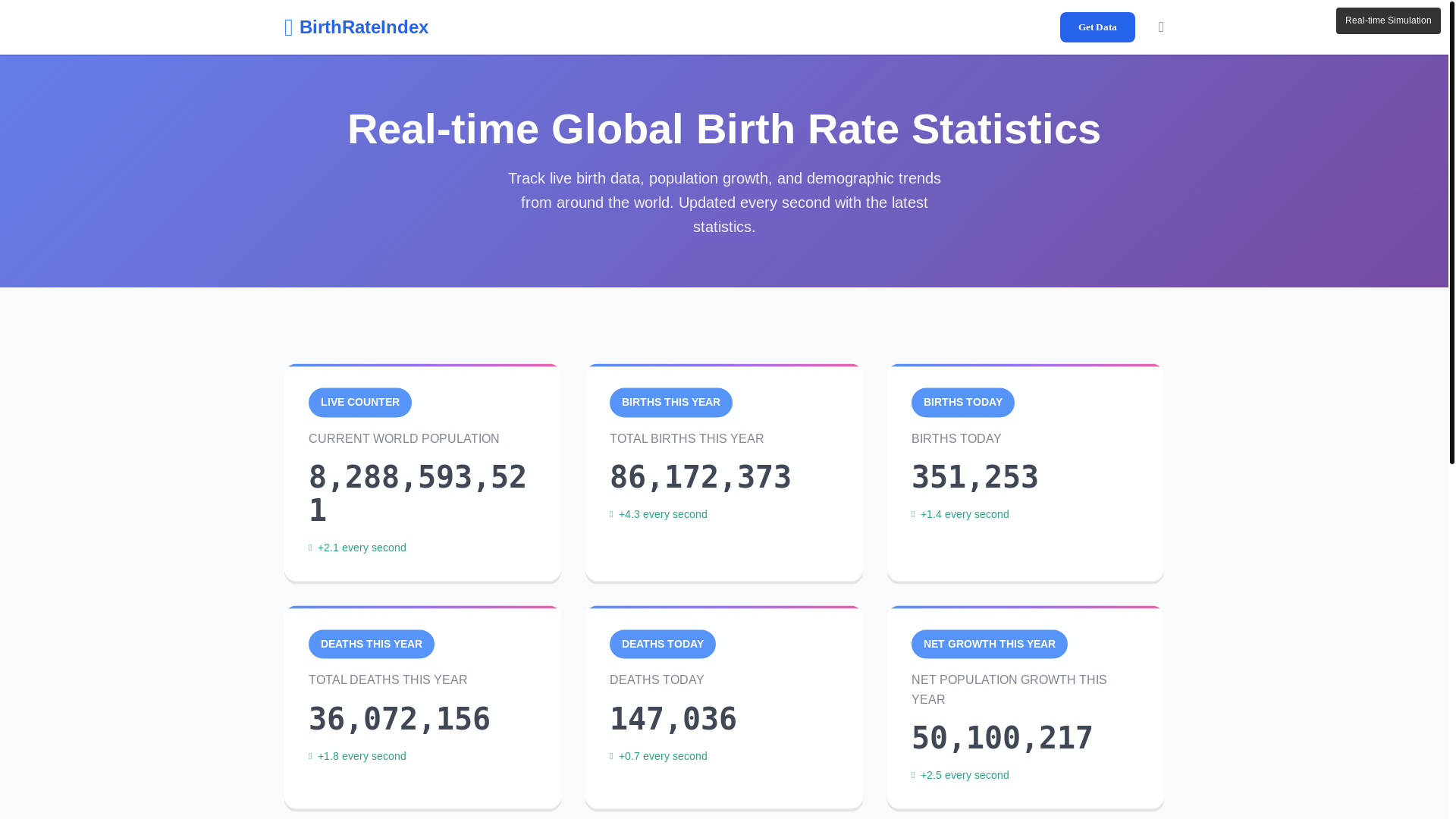Click the up-arrow icon beside +2.1 every second
The image size is (1456, 819).
(310, 548)
